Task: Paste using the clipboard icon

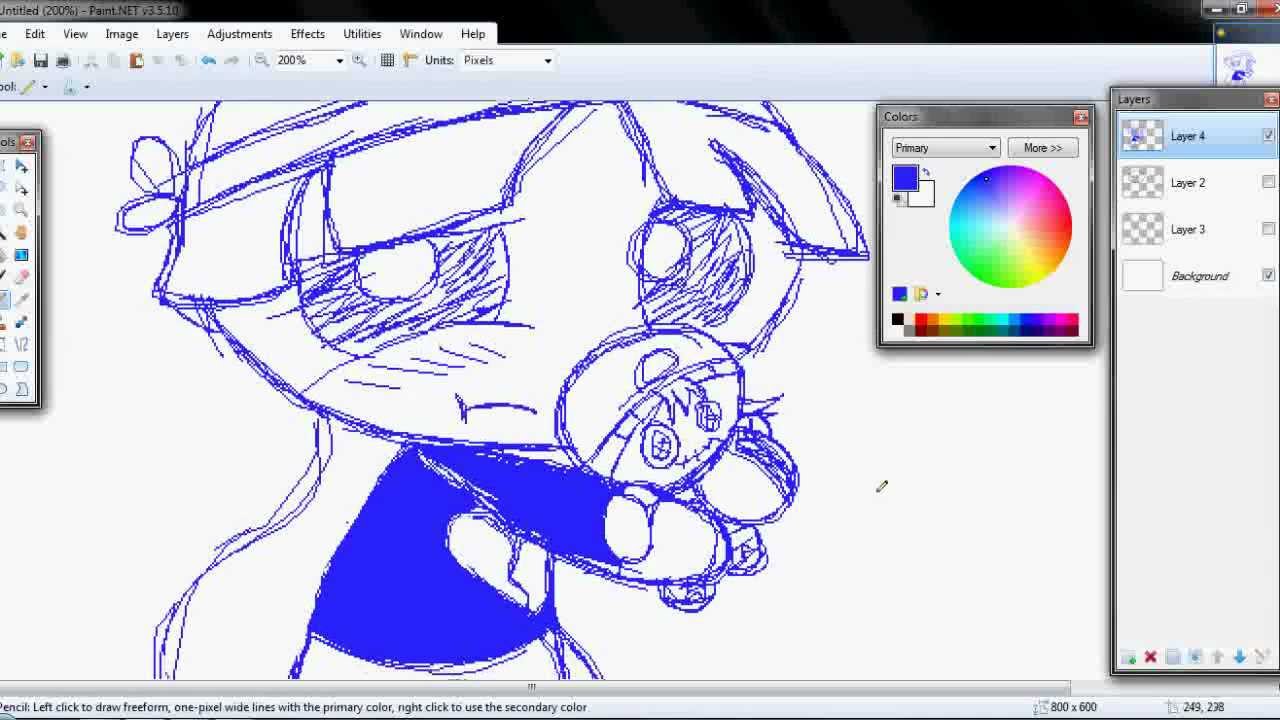Action: coord(136,60)
